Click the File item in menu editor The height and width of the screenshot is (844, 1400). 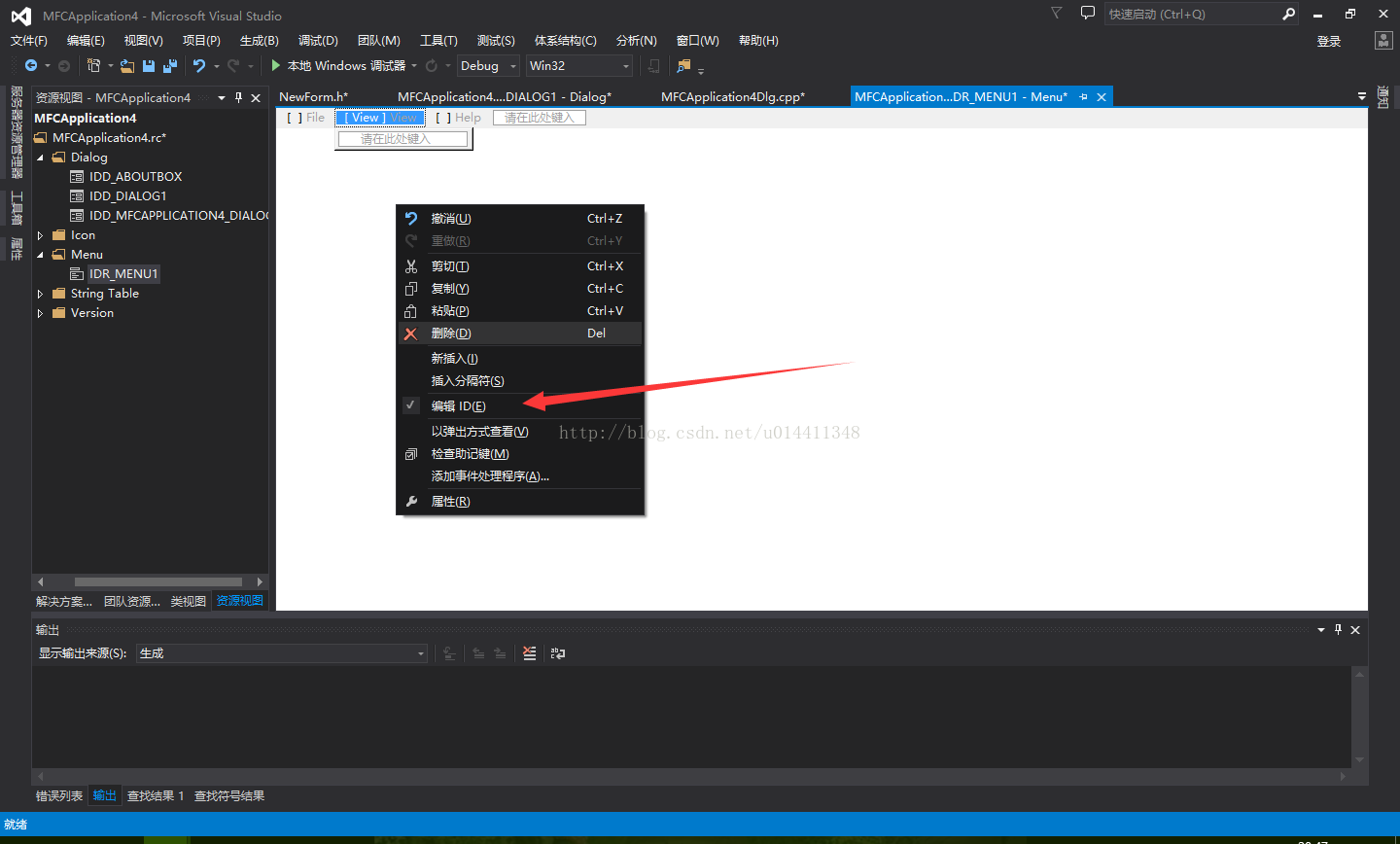coord(306,118)
